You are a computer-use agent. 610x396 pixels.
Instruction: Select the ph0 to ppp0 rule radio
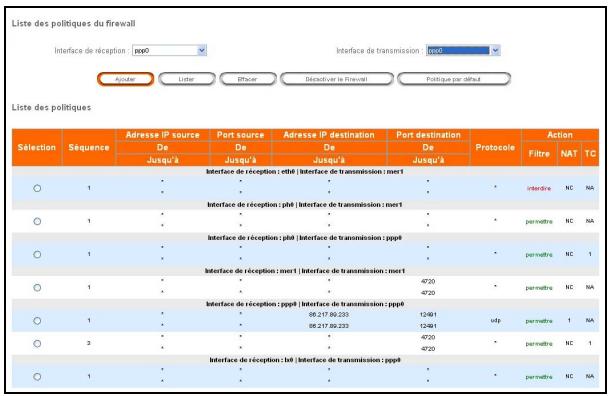37,254
